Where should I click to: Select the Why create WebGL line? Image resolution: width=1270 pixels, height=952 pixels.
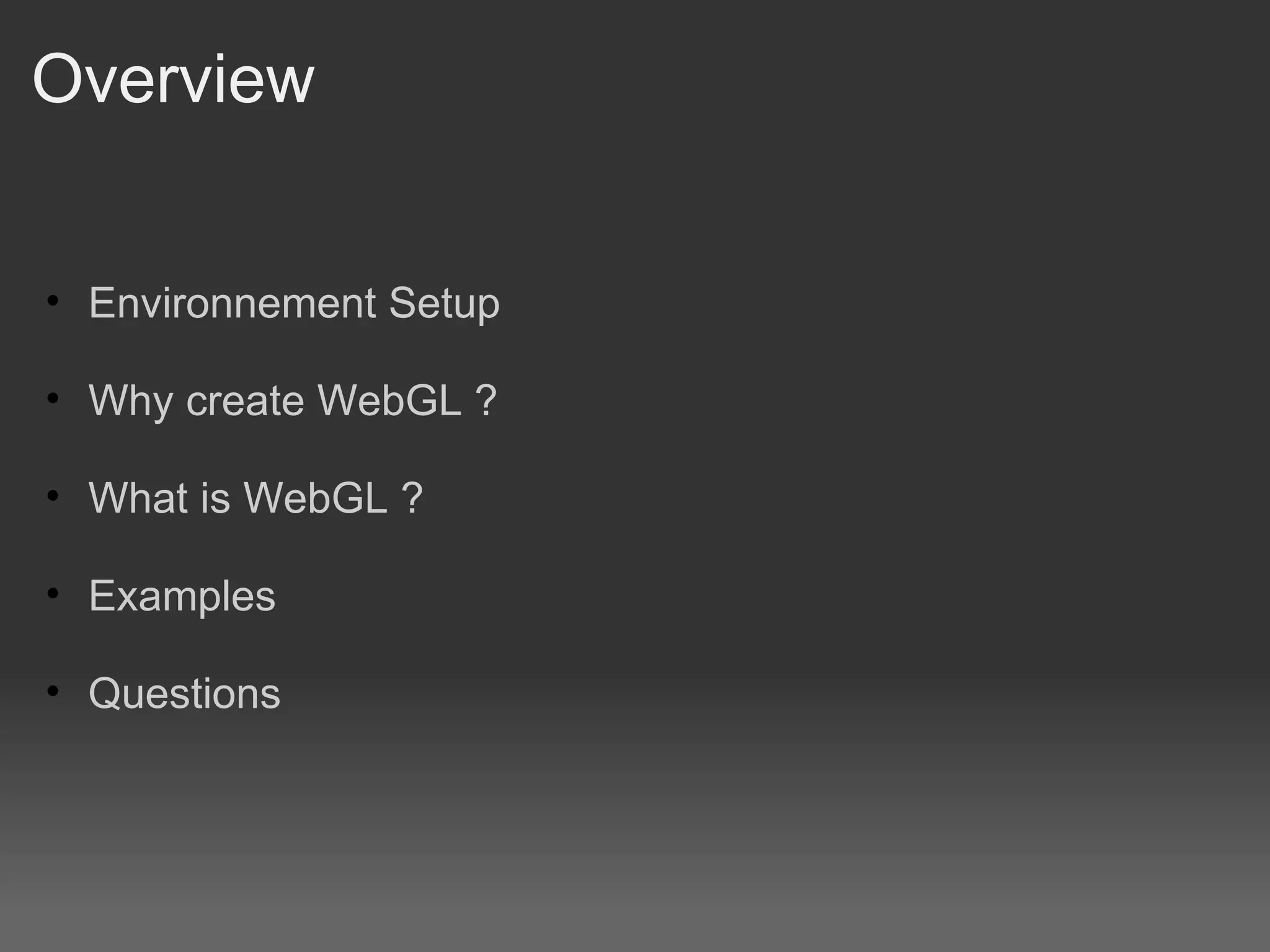(x=293, y=401)
